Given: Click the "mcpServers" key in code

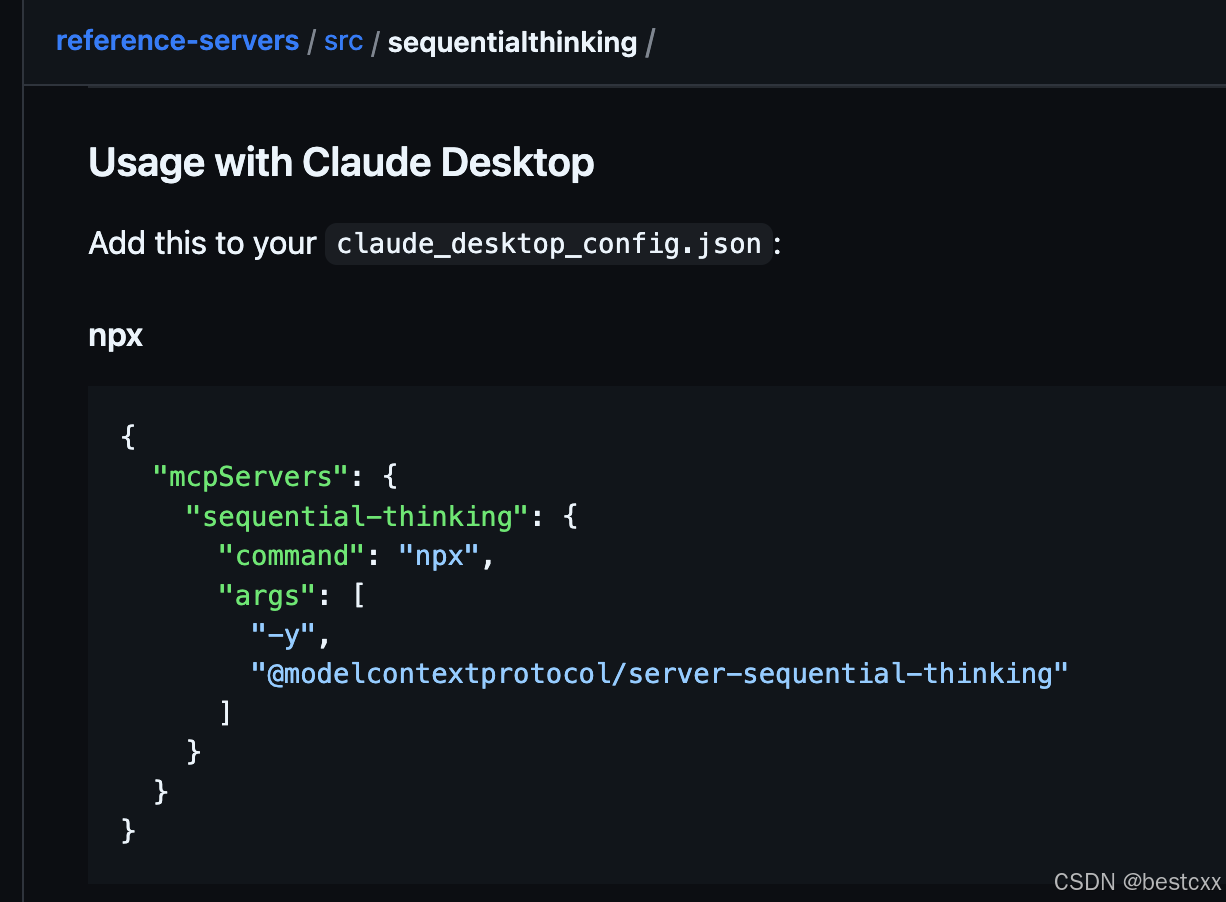Looking at the screenshot, I should (252, 476).
